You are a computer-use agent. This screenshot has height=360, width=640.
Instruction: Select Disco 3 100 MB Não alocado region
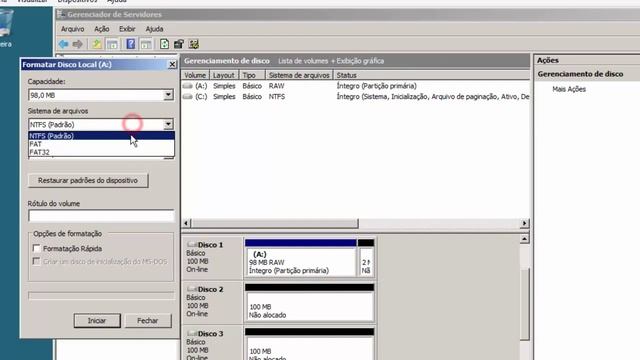[x=309, y=345]
